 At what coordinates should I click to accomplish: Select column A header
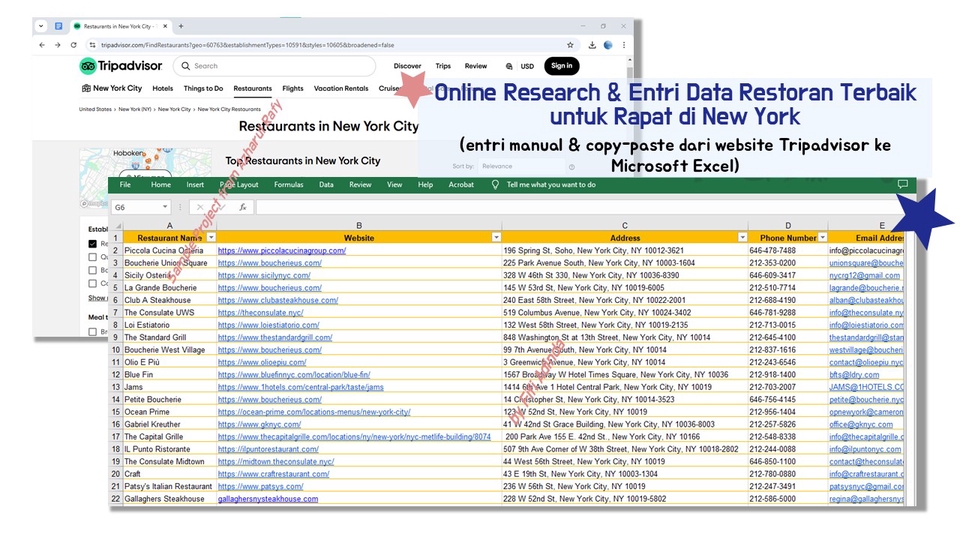coord(170,225)
